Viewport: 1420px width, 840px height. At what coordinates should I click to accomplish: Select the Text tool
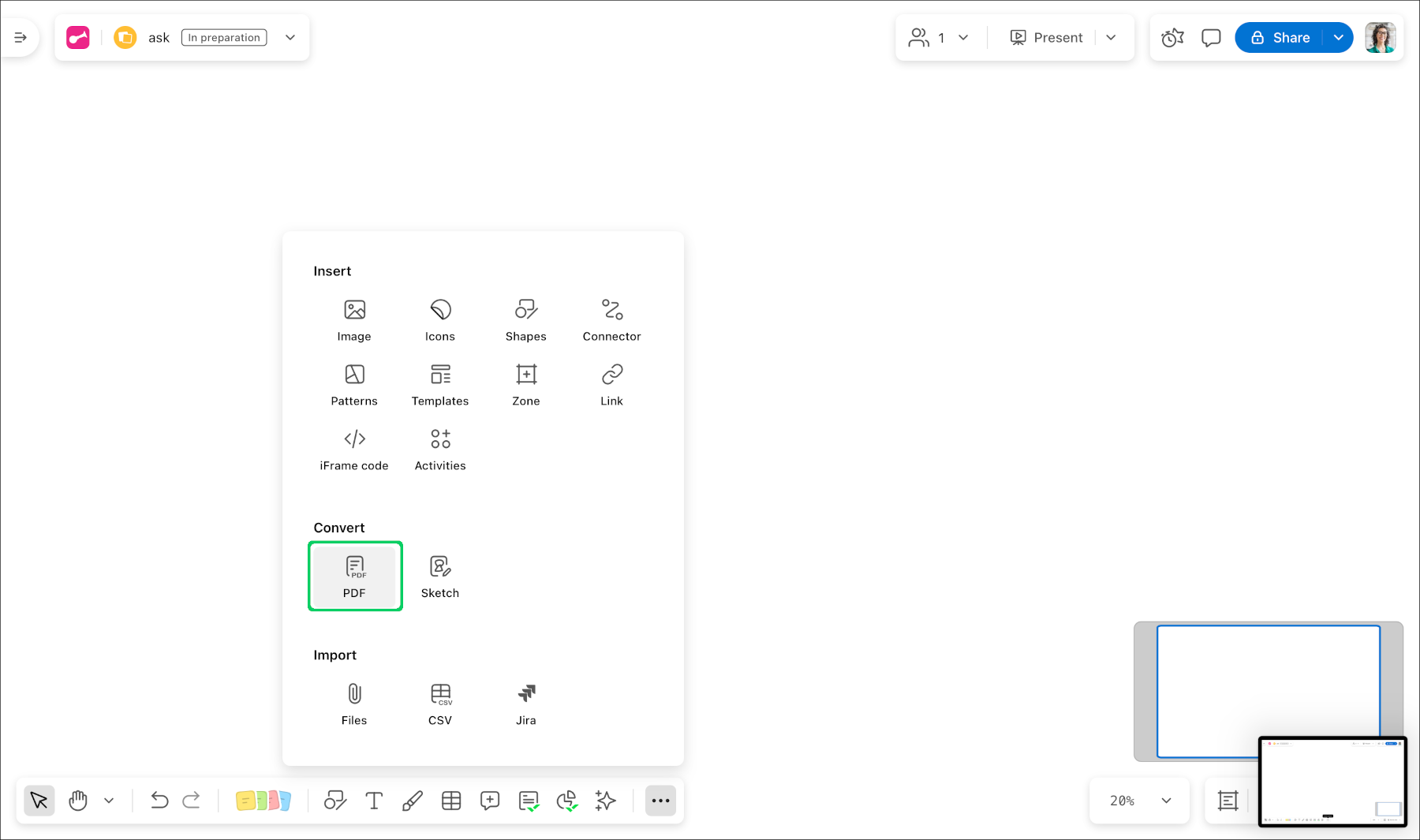[x=374, y=801]
